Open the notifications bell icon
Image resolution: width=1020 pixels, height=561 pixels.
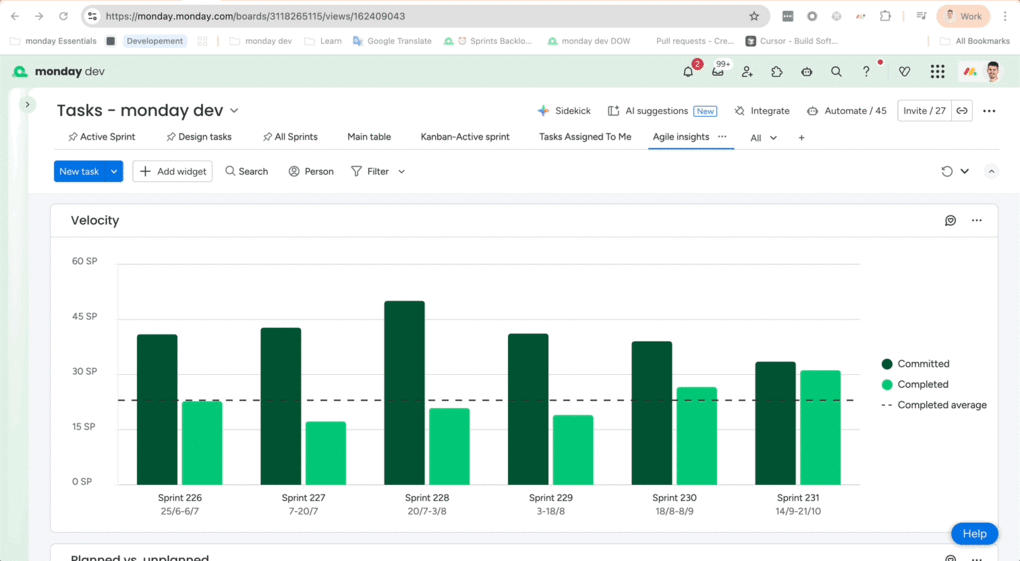coord(688,72)
